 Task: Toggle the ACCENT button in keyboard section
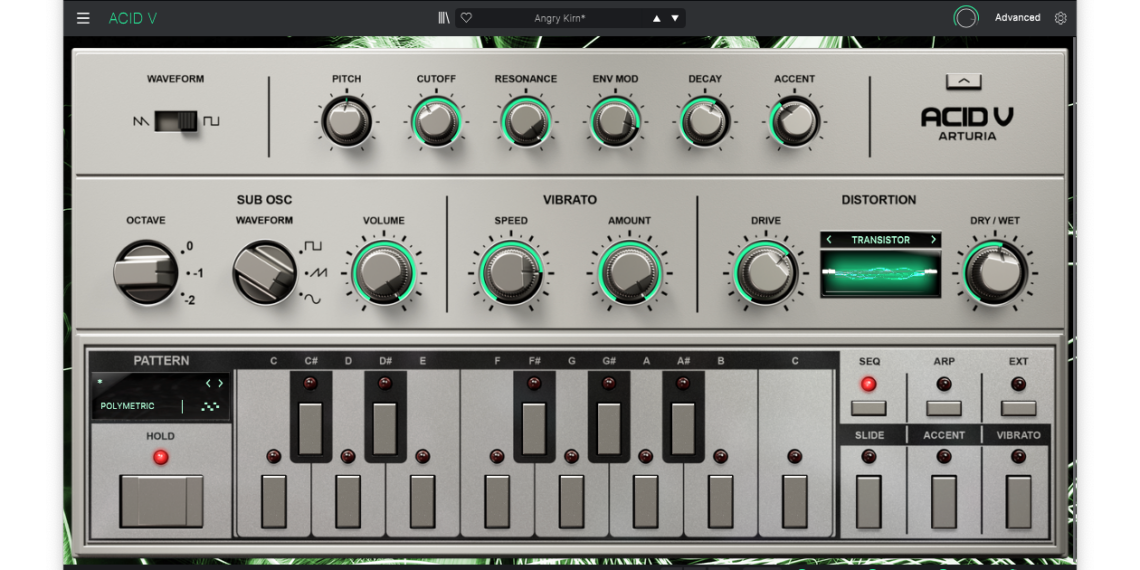coord(944,502)
